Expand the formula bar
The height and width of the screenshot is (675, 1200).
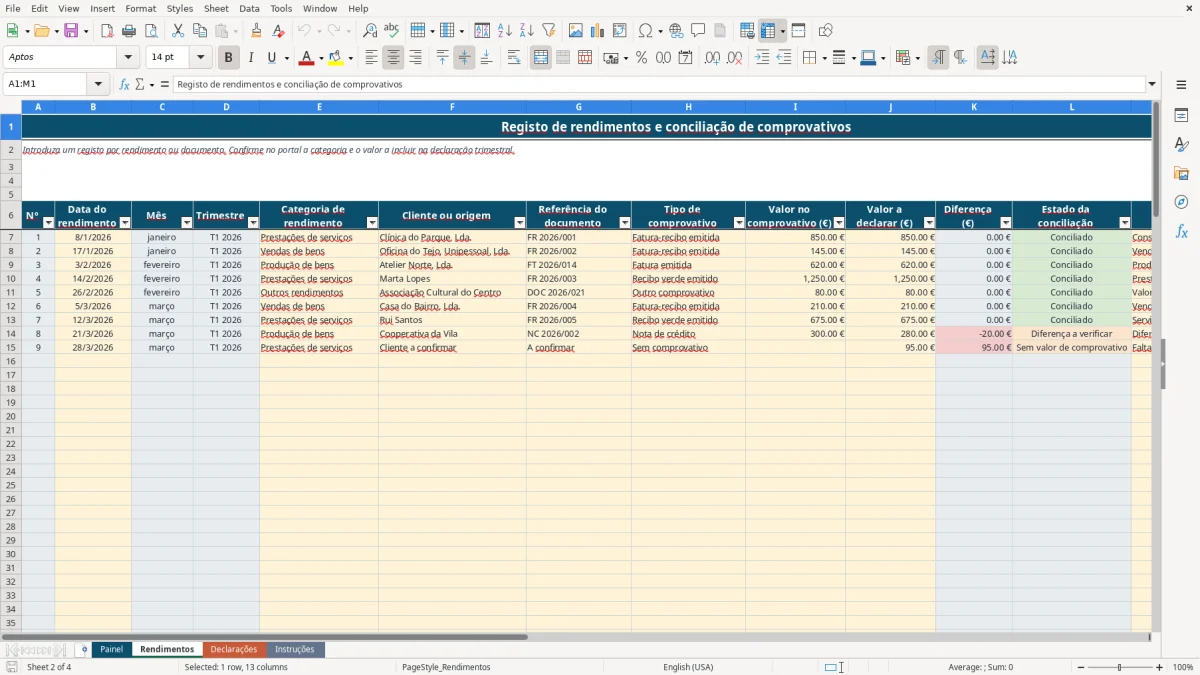1153,85
